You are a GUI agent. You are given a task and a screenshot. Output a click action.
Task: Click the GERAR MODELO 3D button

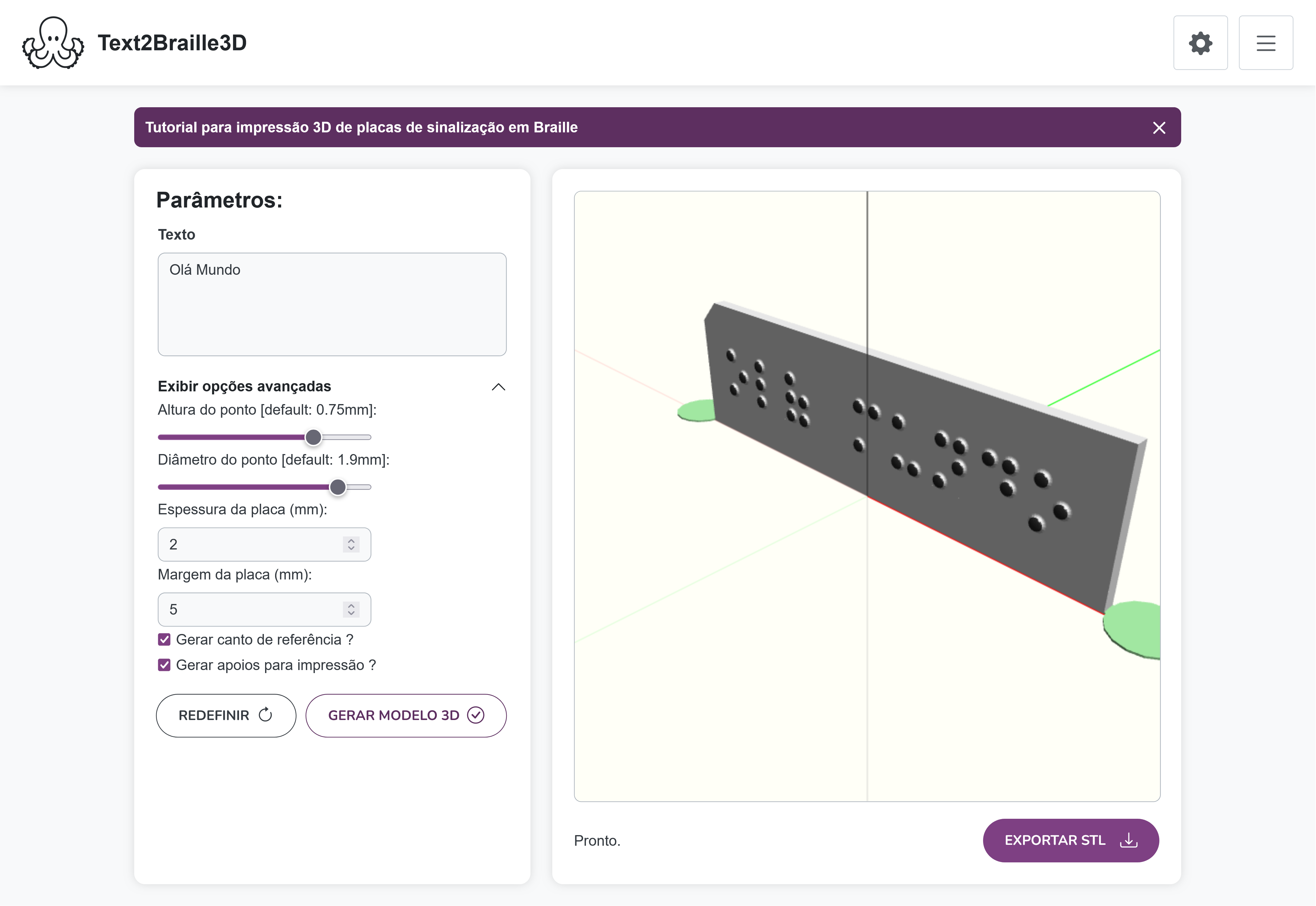[406, 716]
